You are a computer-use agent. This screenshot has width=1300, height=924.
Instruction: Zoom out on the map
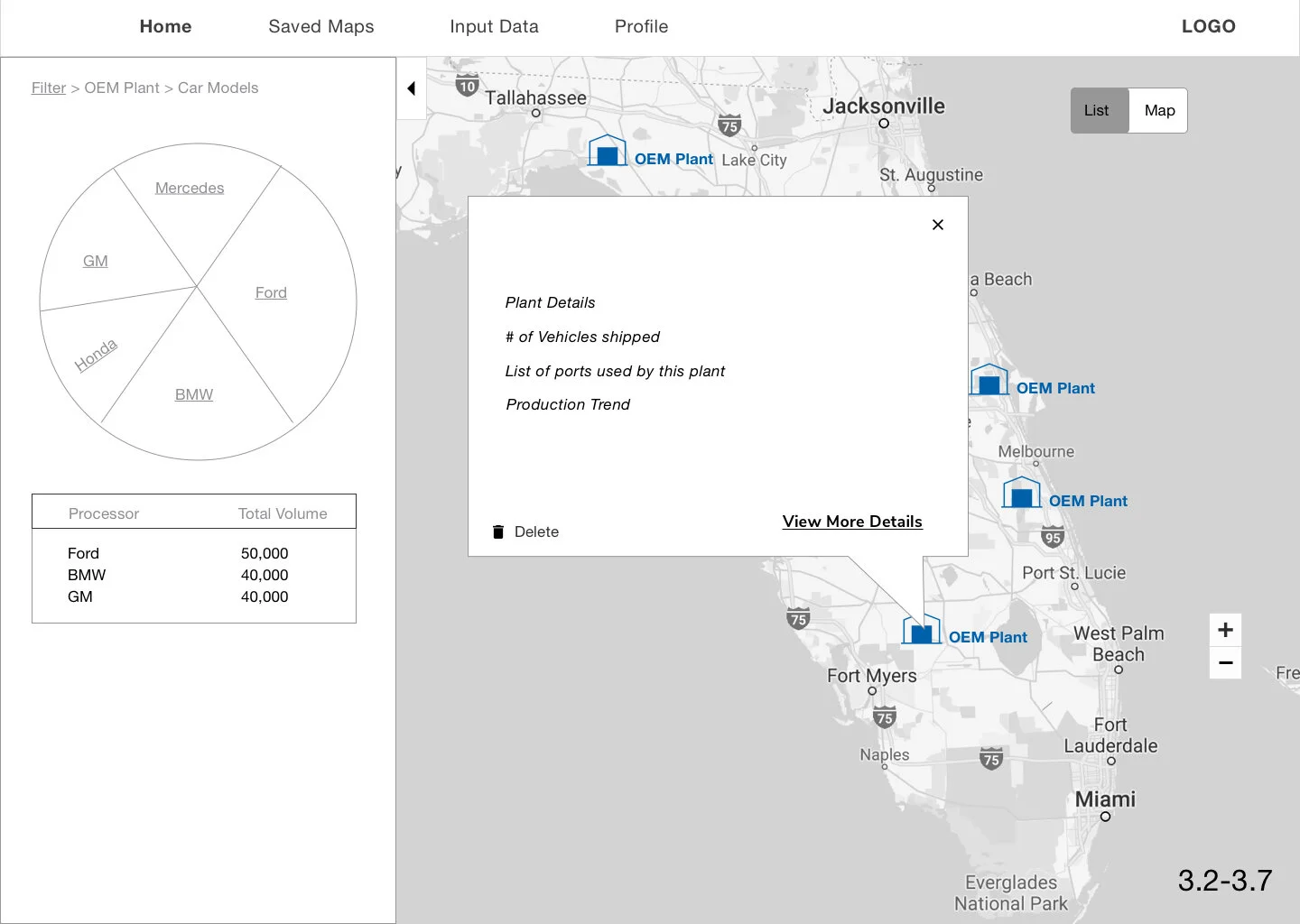click(x=1225, y=662)
